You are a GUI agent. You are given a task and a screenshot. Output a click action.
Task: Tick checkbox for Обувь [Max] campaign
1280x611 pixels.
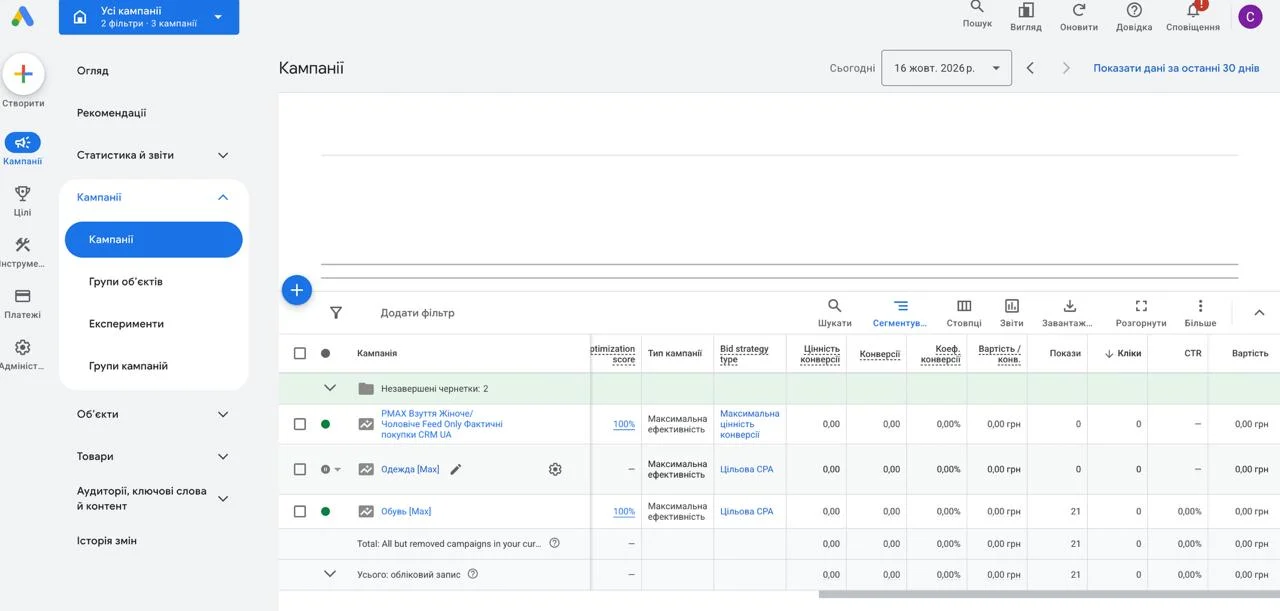click(x=300, y=511)
